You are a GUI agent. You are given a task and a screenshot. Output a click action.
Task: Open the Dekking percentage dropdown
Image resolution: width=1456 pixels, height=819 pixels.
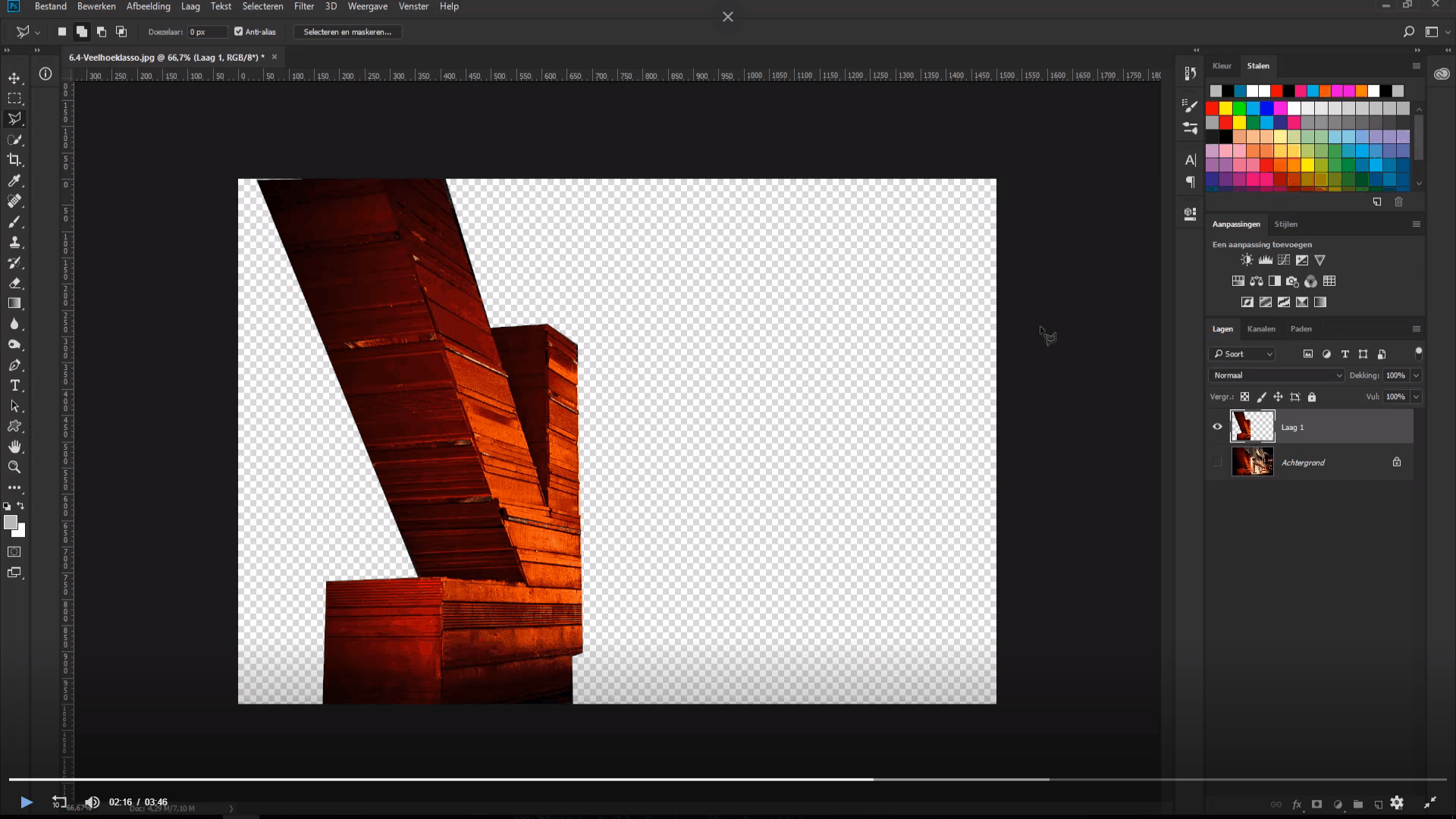pyautogui.click(x=1416, y=375)
